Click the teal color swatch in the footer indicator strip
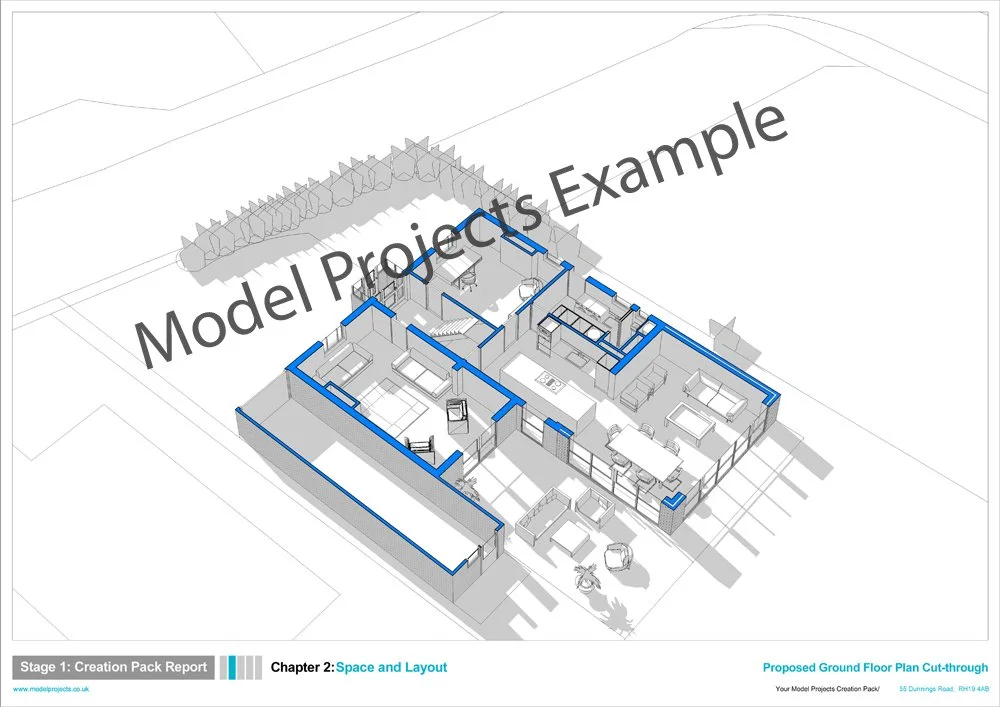 231,666
